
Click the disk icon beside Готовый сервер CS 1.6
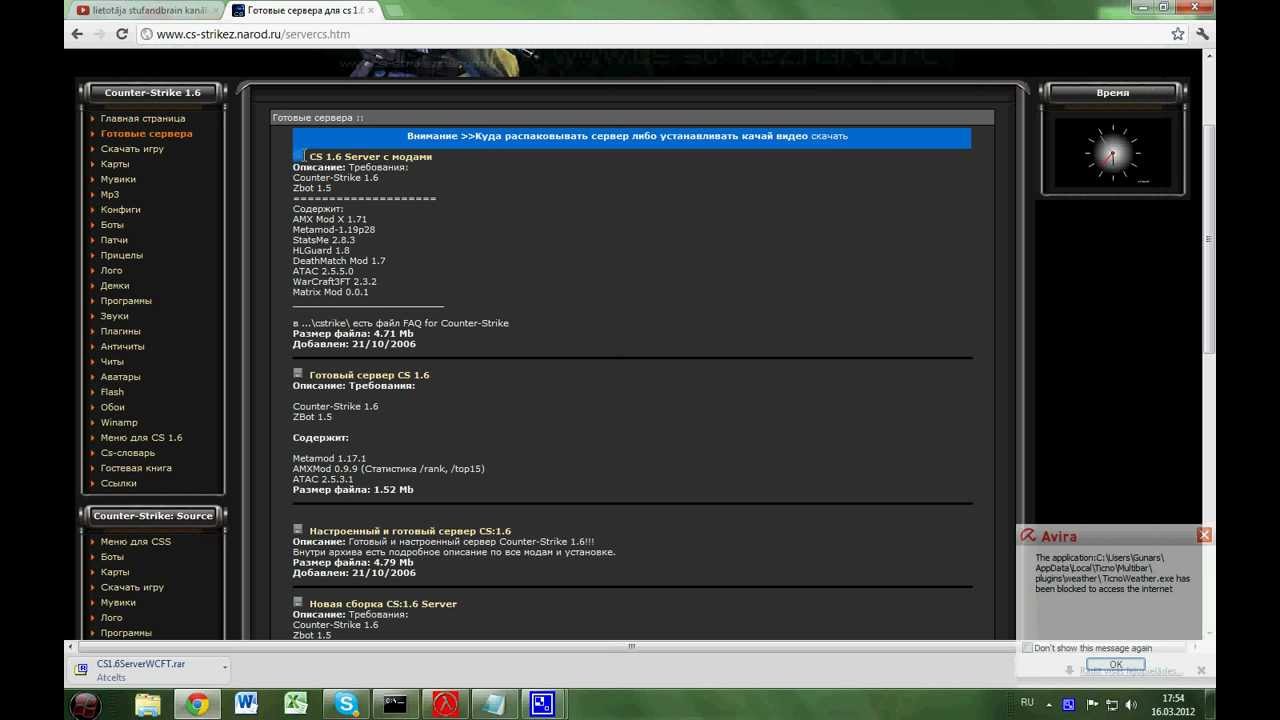click(298, 373)
